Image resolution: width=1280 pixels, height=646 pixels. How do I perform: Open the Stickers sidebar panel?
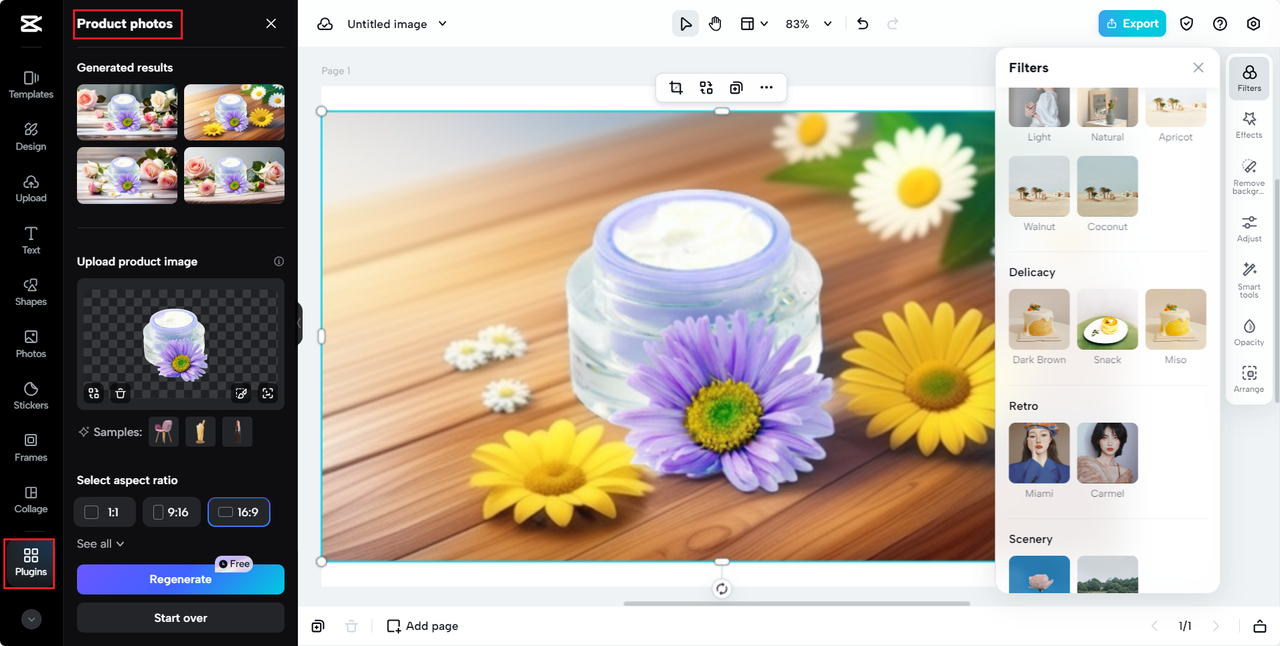click(x=31, y=396)
